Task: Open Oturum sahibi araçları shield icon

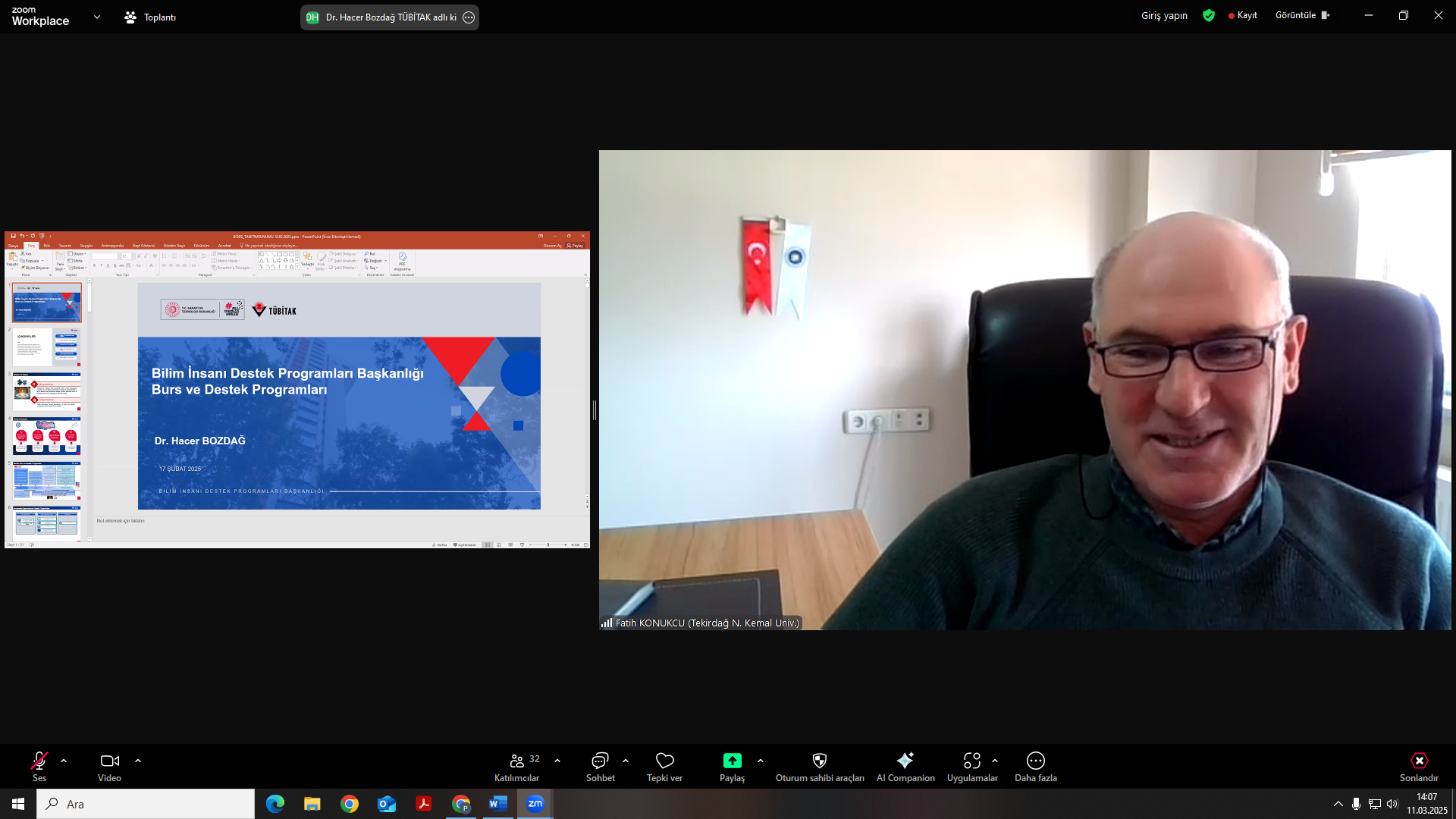Action: click(x=820, y=761)
